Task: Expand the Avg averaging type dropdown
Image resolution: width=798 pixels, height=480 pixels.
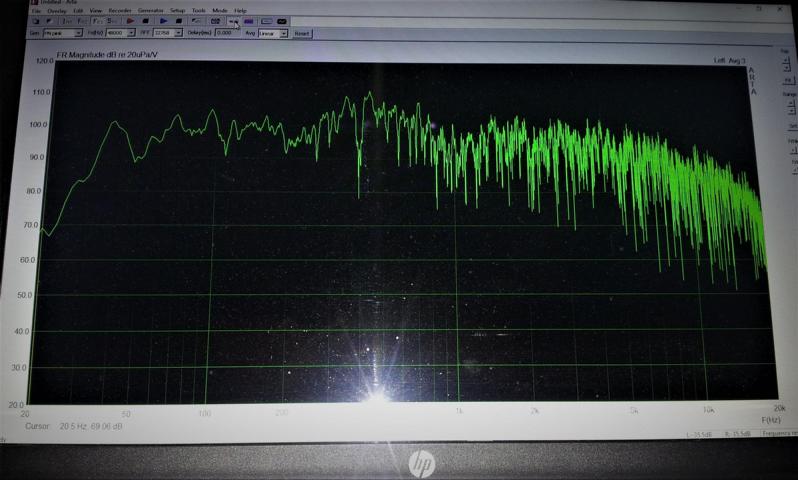Action: (284, 34)
